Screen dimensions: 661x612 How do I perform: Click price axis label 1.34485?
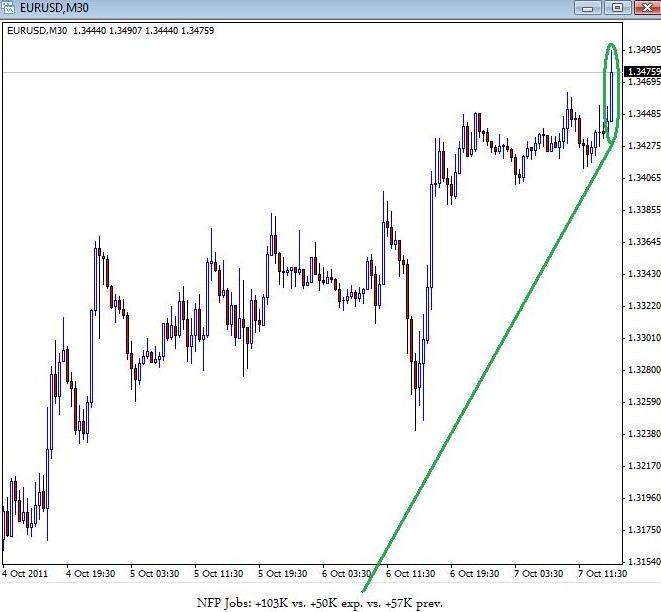coord(644,114)
